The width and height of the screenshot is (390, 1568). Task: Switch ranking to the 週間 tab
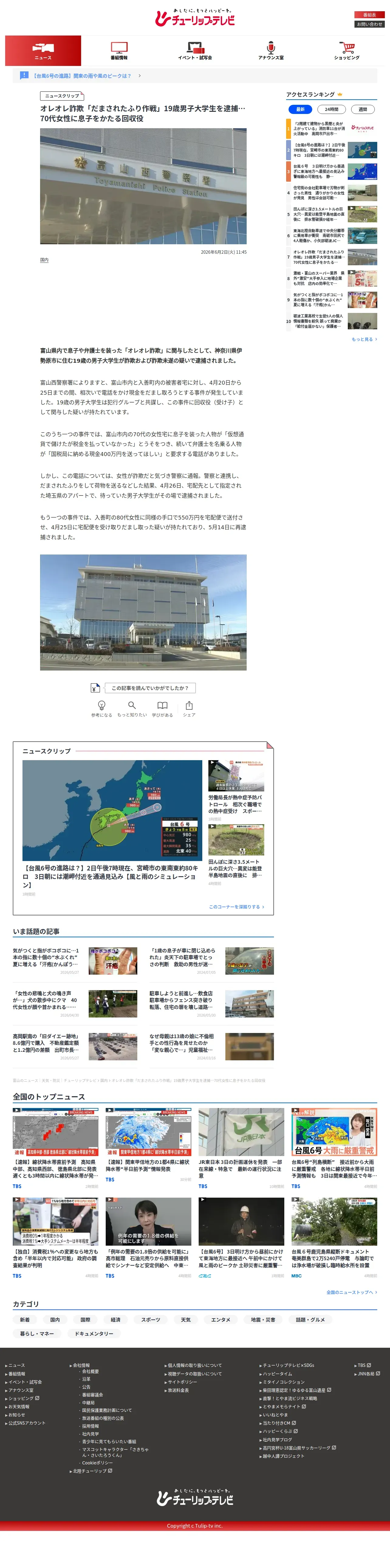pyautogui.click(x=363, y=110)
